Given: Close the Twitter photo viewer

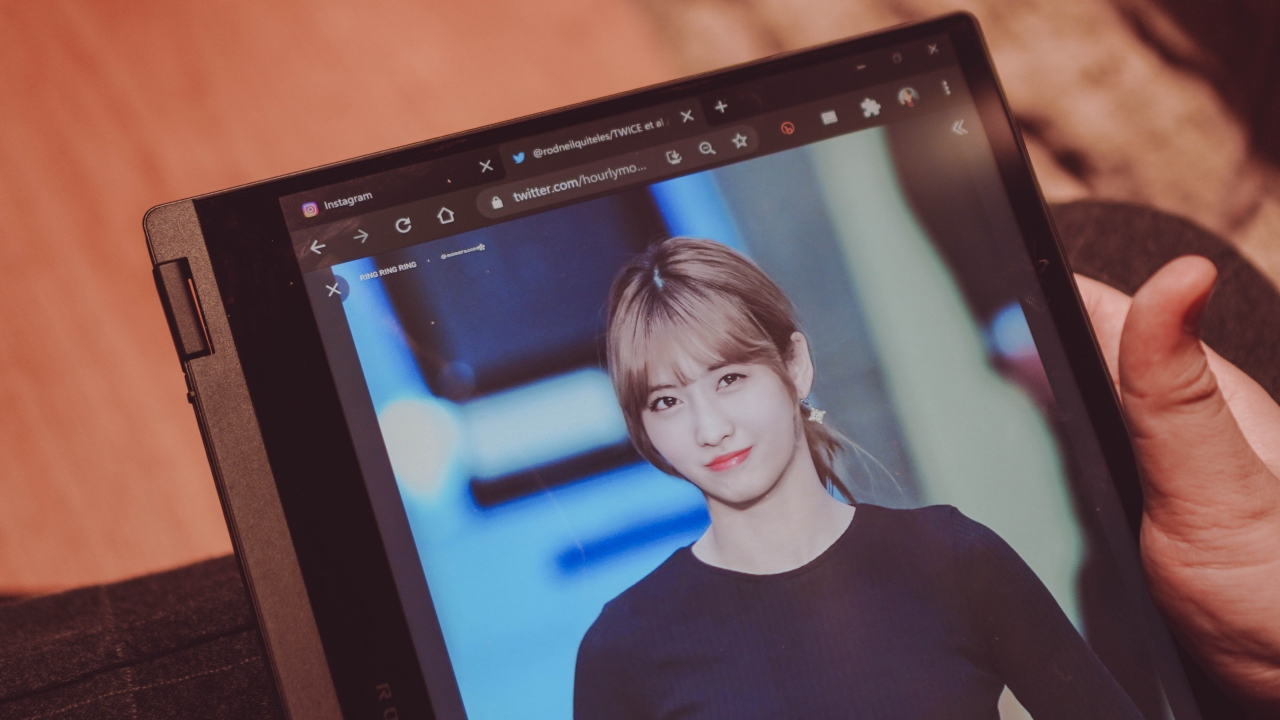Looking at the screenshot, I should click(x=333, y=290).
